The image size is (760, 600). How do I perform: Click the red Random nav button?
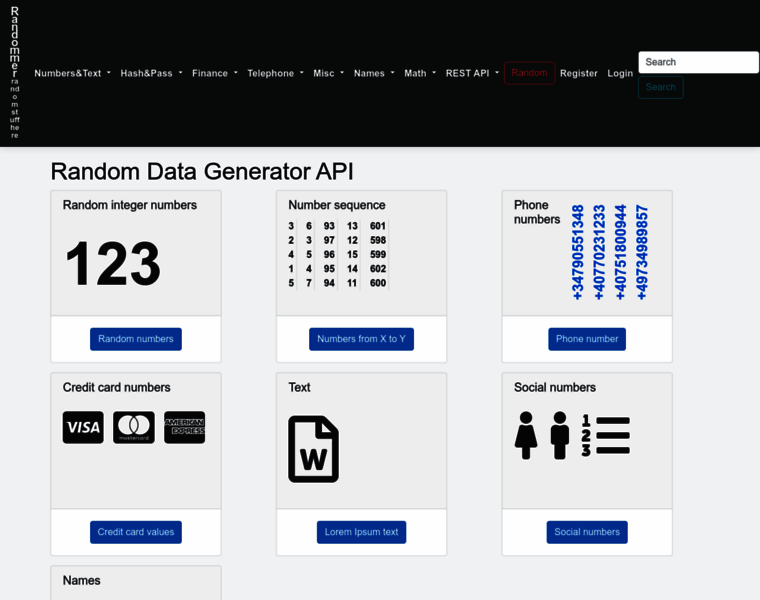pos(529,73)
